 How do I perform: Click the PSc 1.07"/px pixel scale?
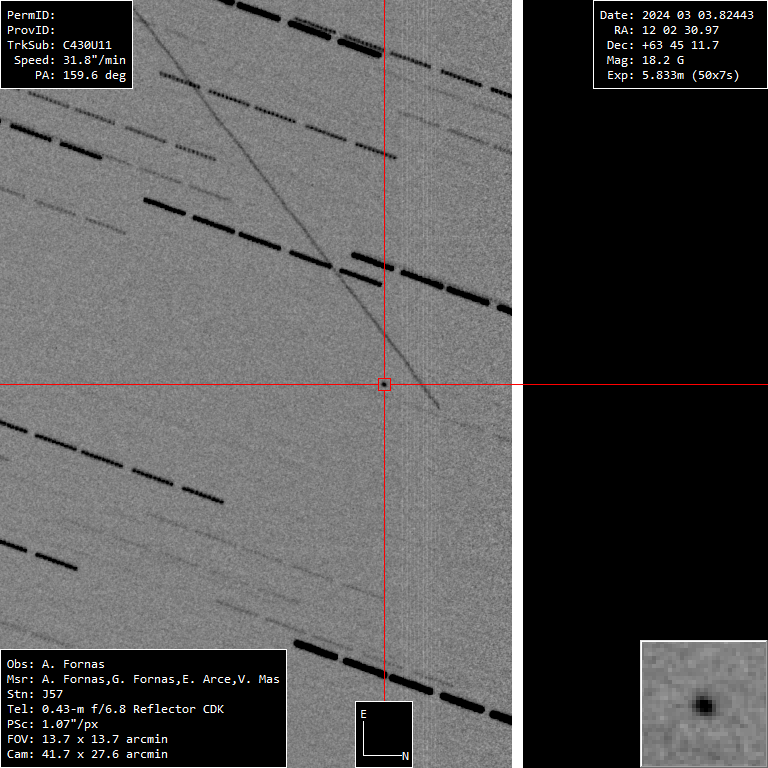pyautogui.click(x=54, y=724)
